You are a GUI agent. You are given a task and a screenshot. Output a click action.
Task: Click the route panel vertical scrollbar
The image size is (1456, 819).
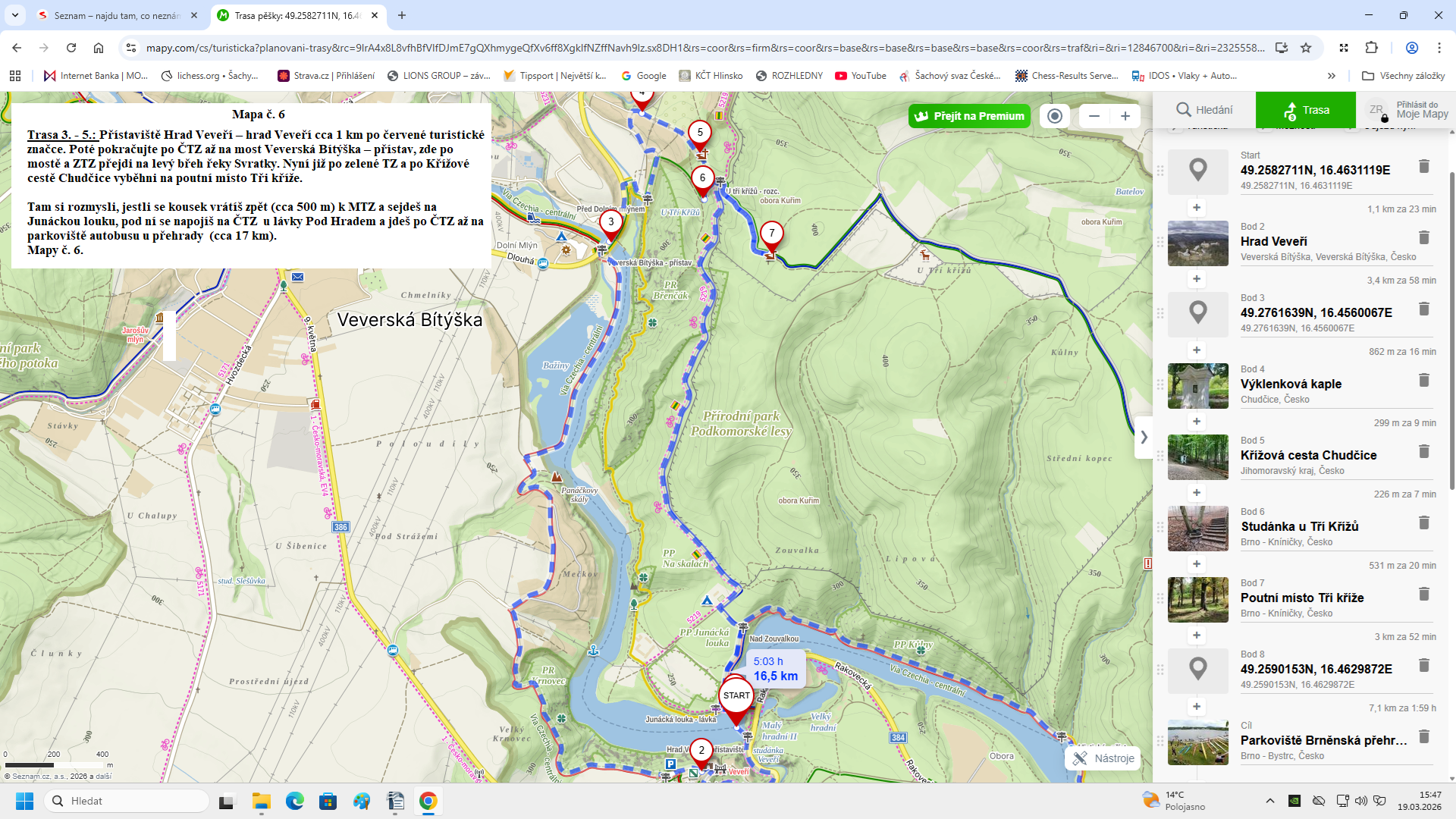point(1451,330)
